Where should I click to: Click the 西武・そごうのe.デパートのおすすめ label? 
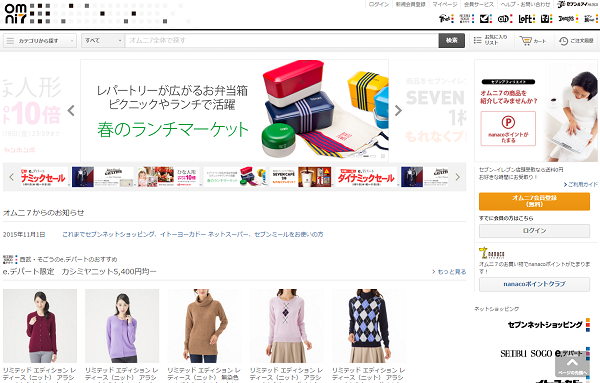click(x=68, y=259)
